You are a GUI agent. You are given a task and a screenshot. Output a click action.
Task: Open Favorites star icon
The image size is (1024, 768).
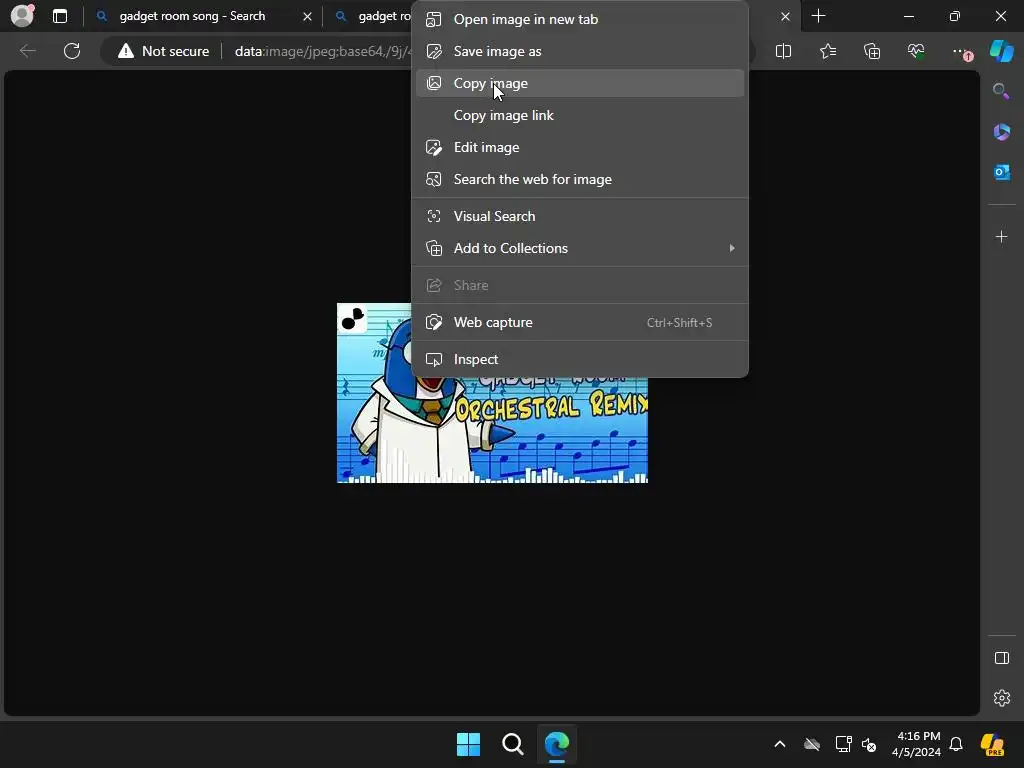pyautogui.click(x=827, y=51)
